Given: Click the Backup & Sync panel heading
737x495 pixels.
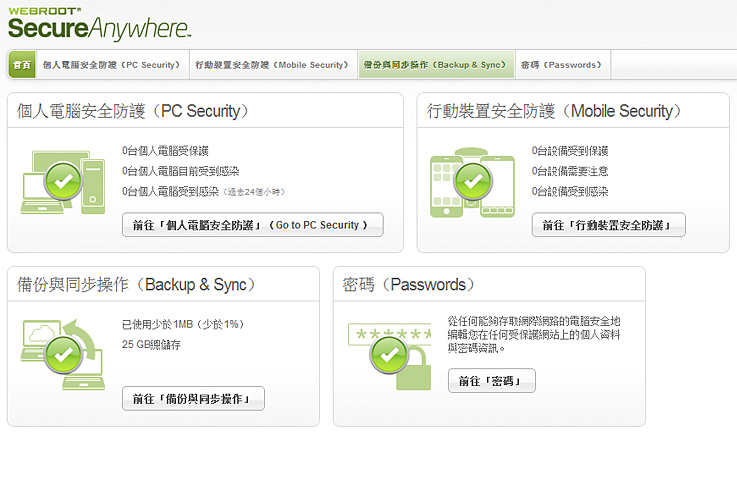Looking at the screenshot, I should click(136, 285).
